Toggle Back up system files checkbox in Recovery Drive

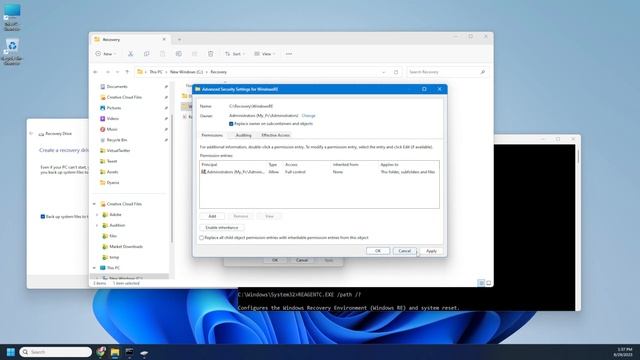(x=42, y=216)
